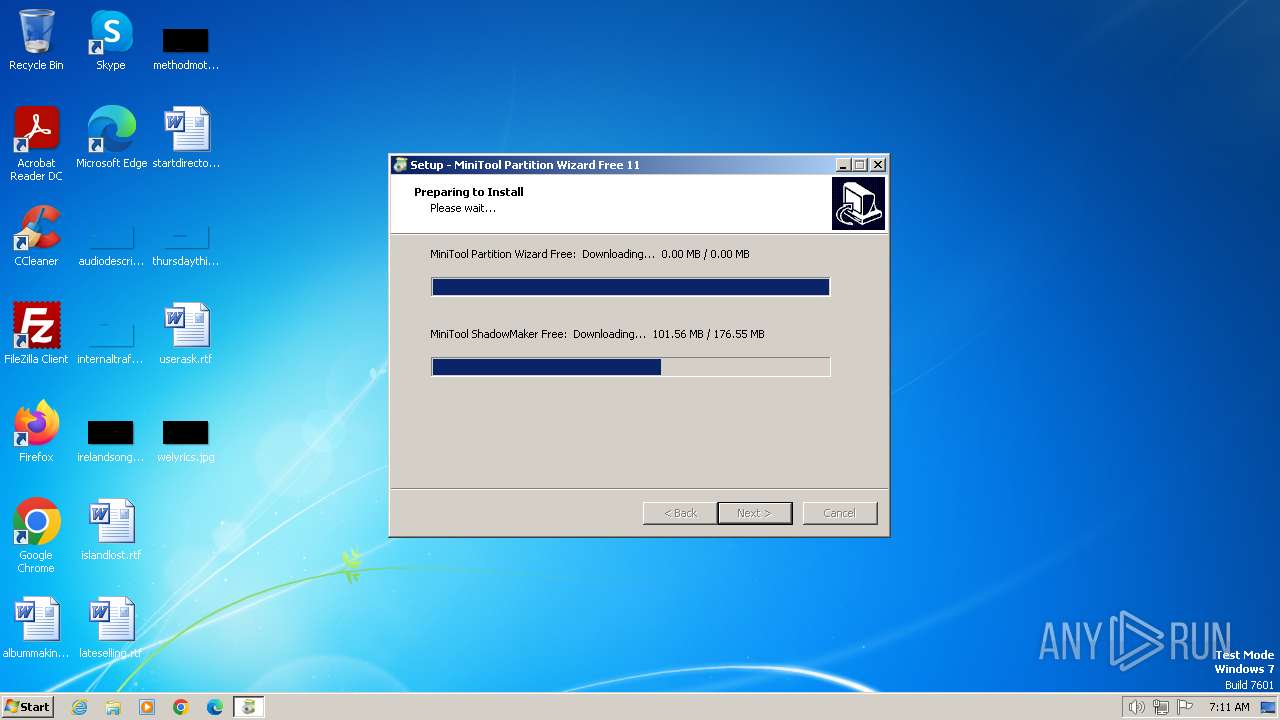Open Windows Explorer folder in taskbar
Image resolution: width=1280 pixels, height=720 pixels.
[x=113, y=707]
